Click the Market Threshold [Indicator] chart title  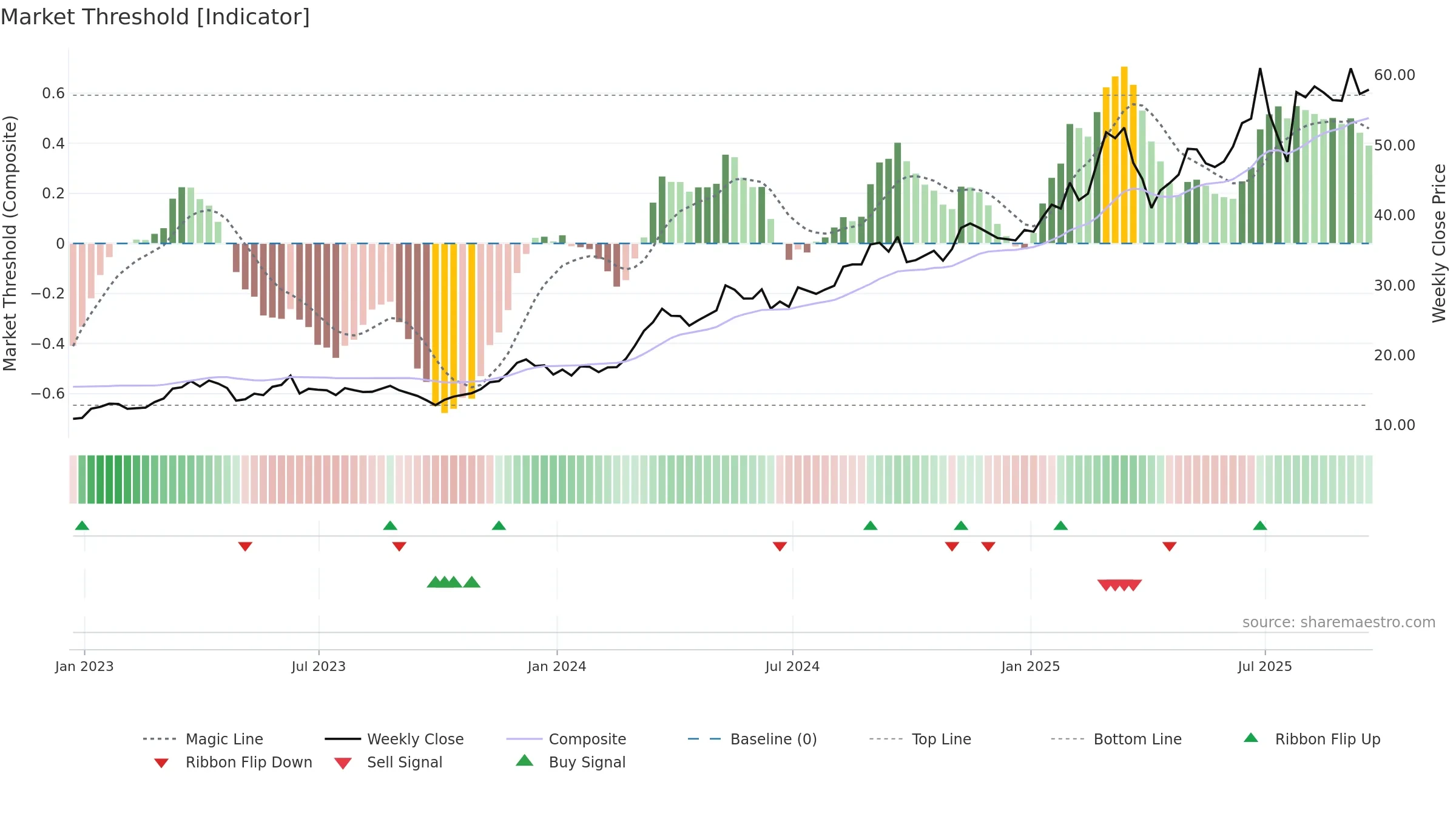pyautogui.click(x=155, y=17)
